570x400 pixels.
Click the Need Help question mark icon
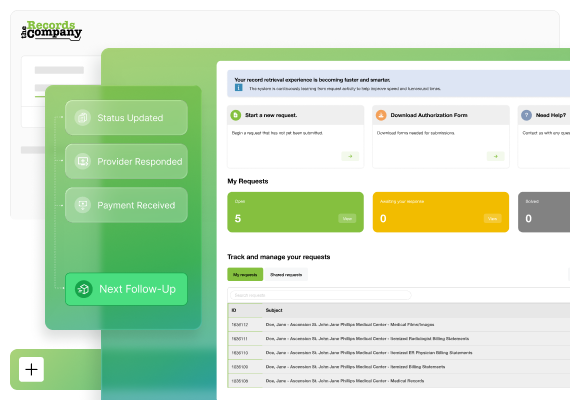526,115
